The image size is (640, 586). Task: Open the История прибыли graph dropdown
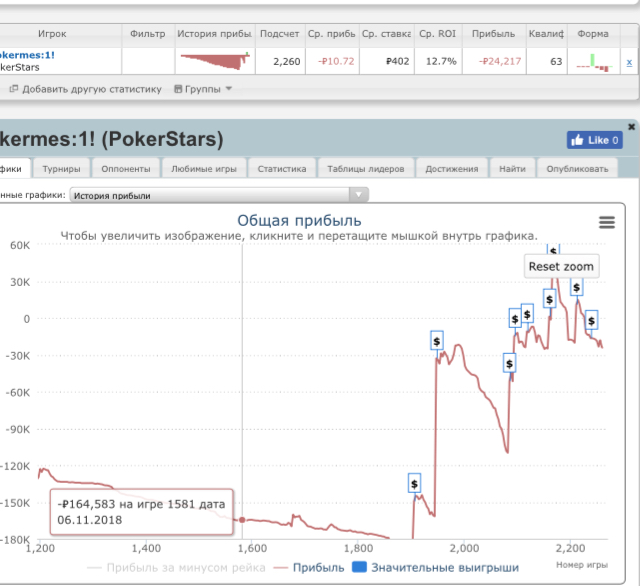[x=220, y=195]
